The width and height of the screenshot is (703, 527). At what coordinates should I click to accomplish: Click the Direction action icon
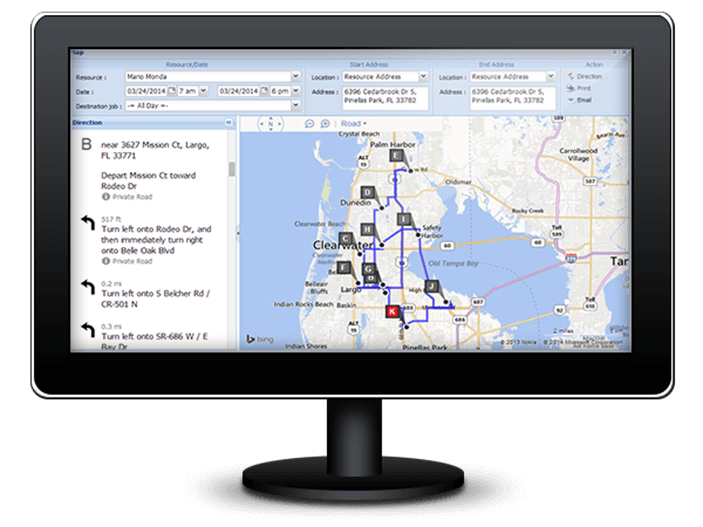point(571,76)
